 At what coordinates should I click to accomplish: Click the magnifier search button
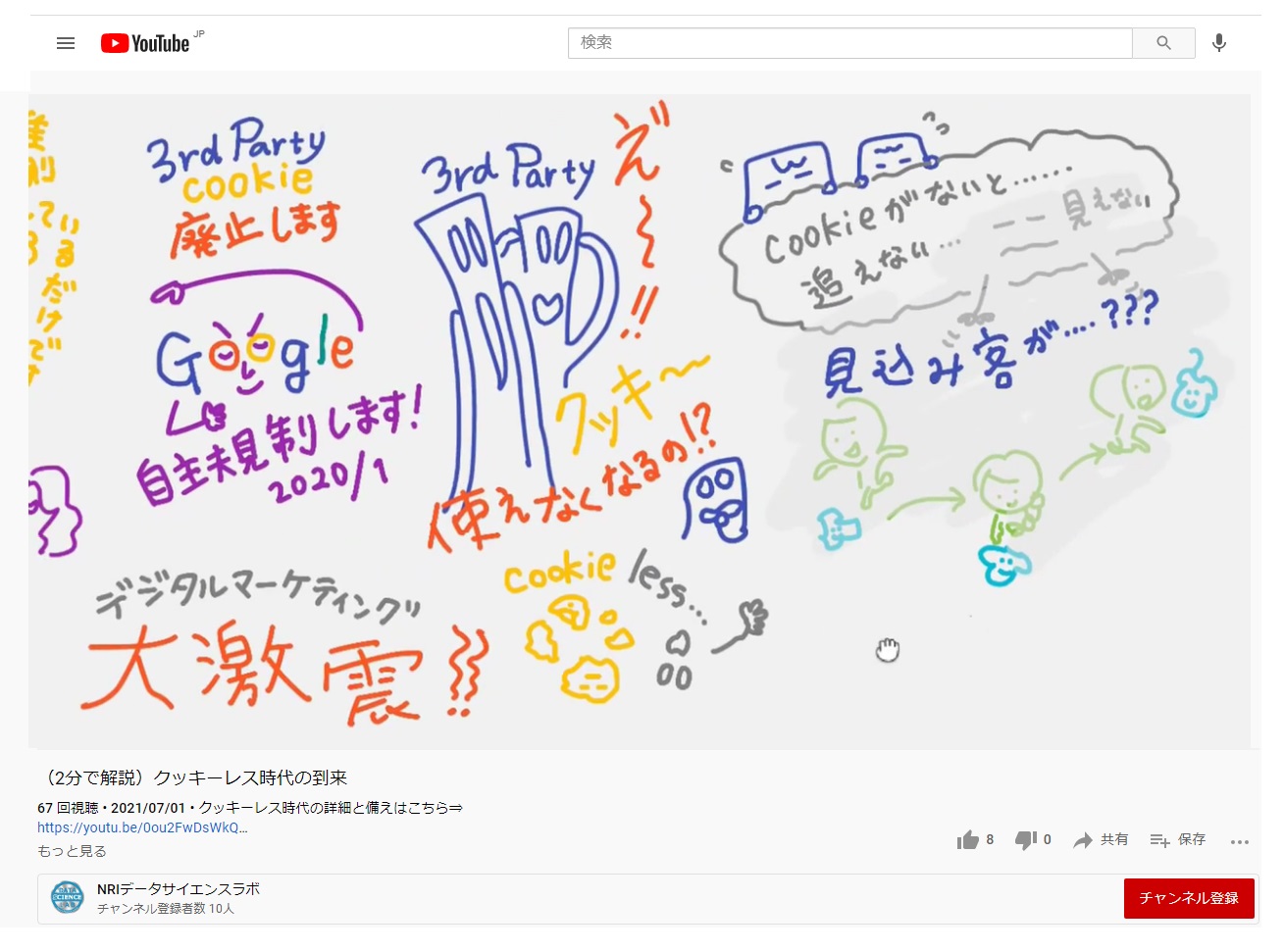1163,43
